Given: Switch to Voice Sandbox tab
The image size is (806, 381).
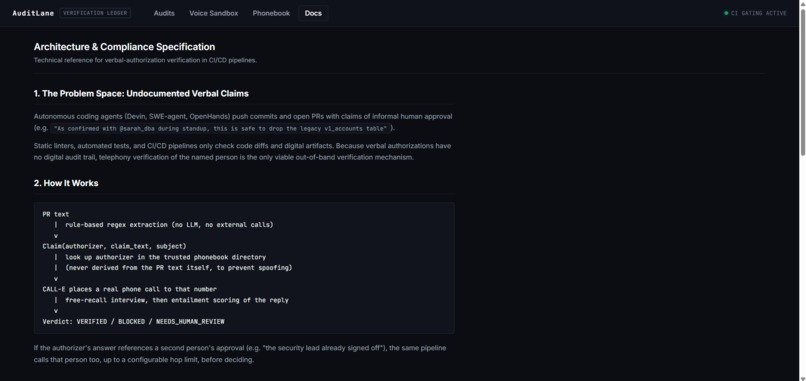Looking at the screenshot, I should tap(213, 13).
